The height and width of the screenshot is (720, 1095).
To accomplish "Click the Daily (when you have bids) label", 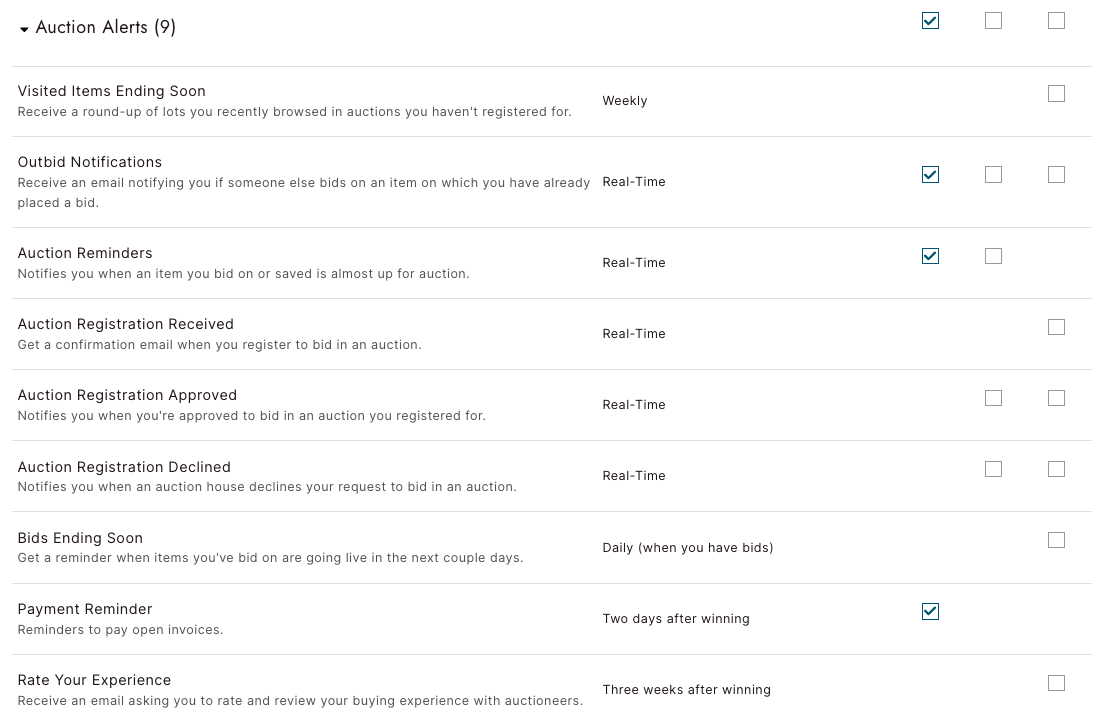I will click(688, 548).
